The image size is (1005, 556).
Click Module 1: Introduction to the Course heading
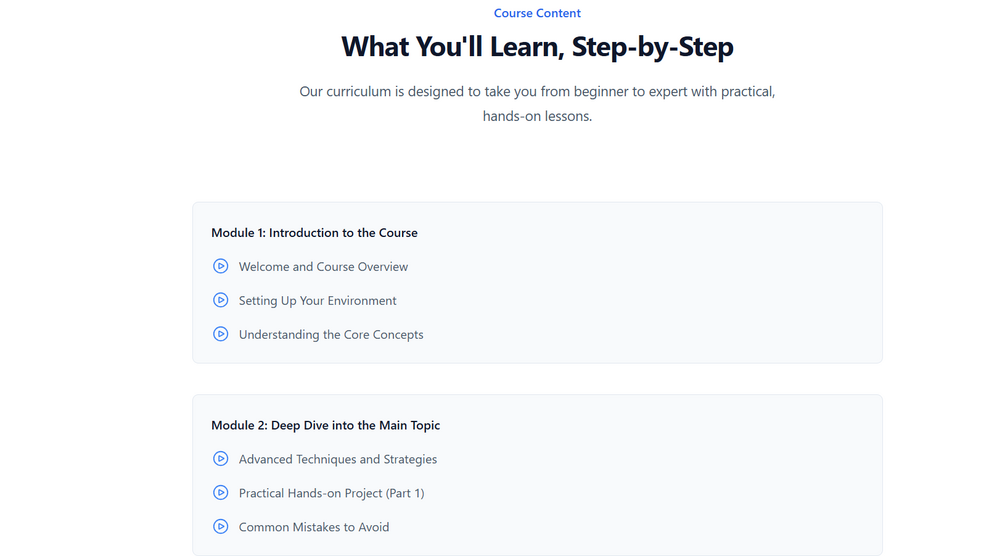[314, 233]
